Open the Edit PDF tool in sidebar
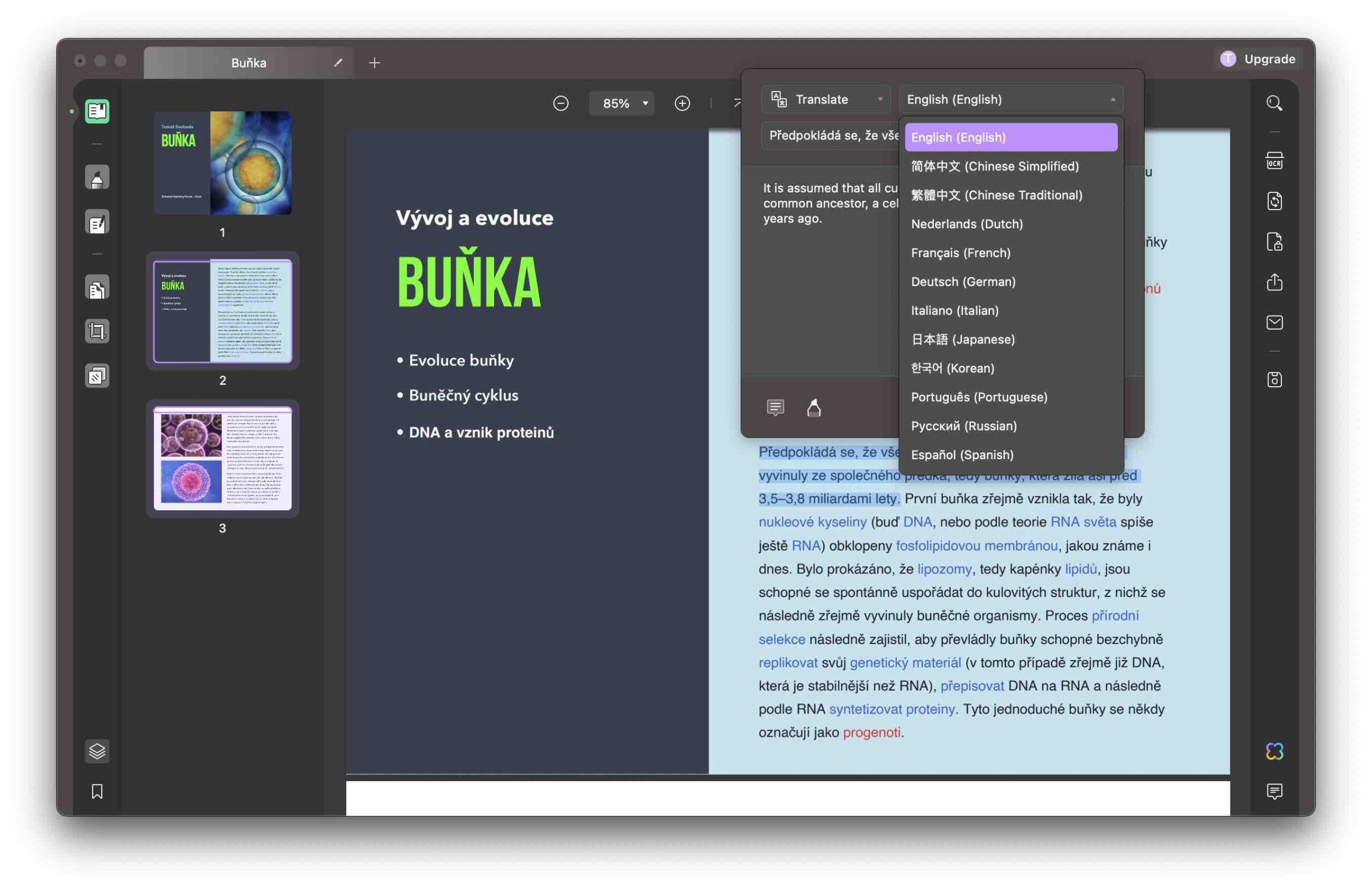The height and width of the screenshot is (891, 1372). pyautogui.click(x=97, y=222)
